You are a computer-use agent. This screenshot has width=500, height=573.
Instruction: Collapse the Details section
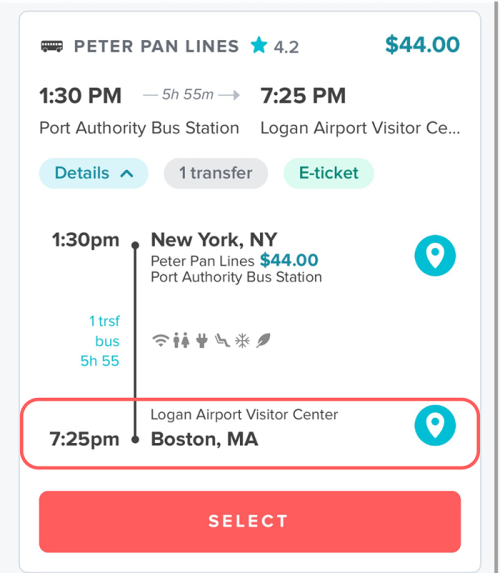coord(94,173)
